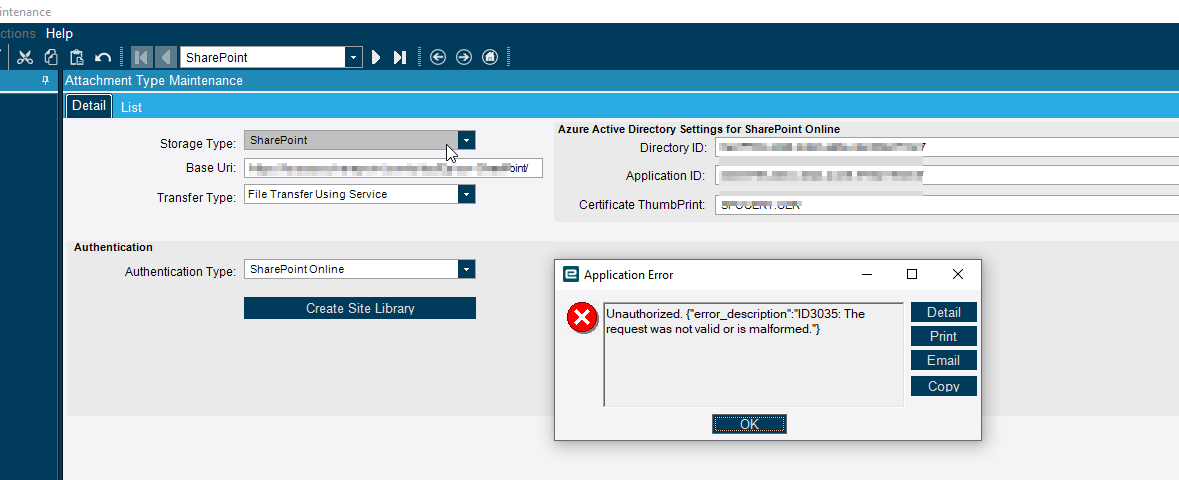Click the Undo arrow icon
This screenshot has width=1179, height=480.
(x=103, y=57)
